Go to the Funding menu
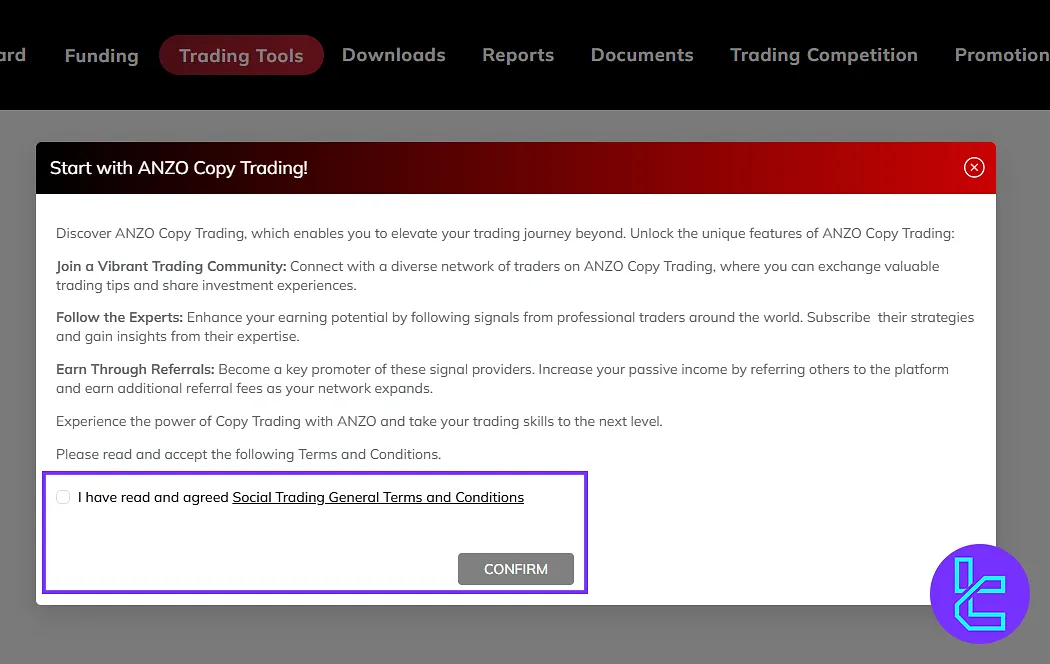The width and height of the screenshot is (1050, 664). point(101,56)
